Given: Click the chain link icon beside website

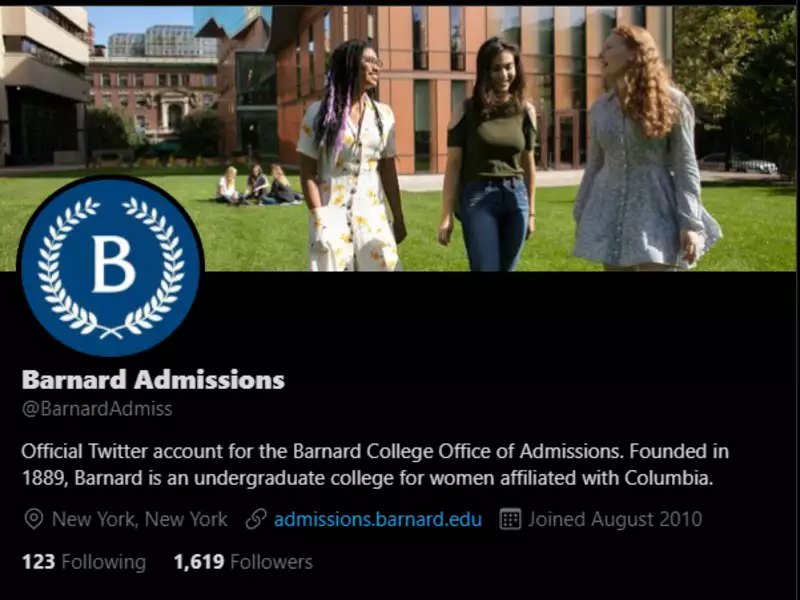Looking at the screenshot, I should pyautogui.click(x=256, y=519).
